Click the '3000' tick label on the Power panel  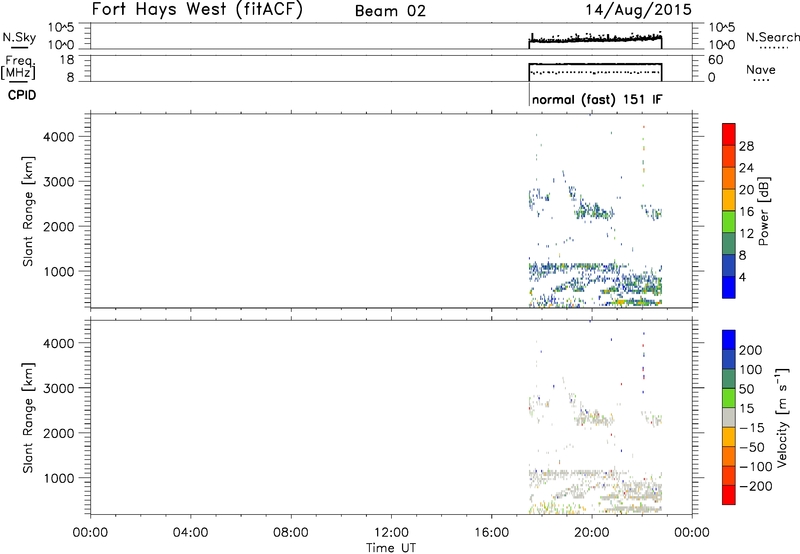pyautogui.click(x=59, y=182)
